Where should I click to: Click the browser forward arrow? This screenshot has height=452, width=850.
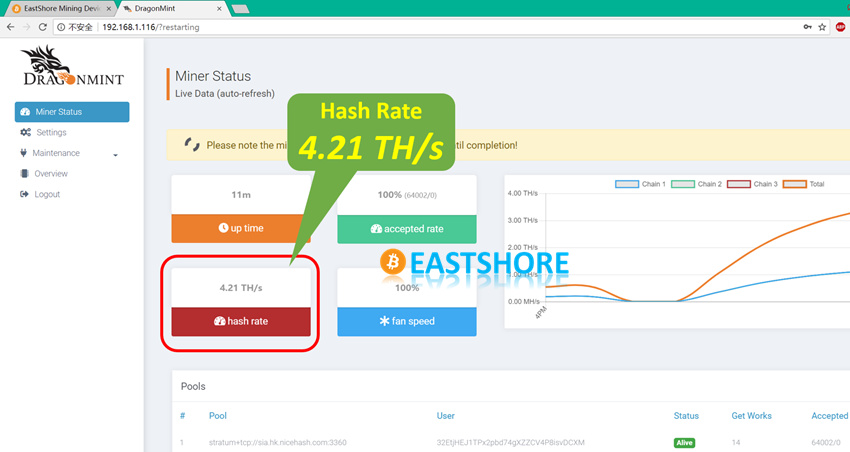(x=26, y=27)
